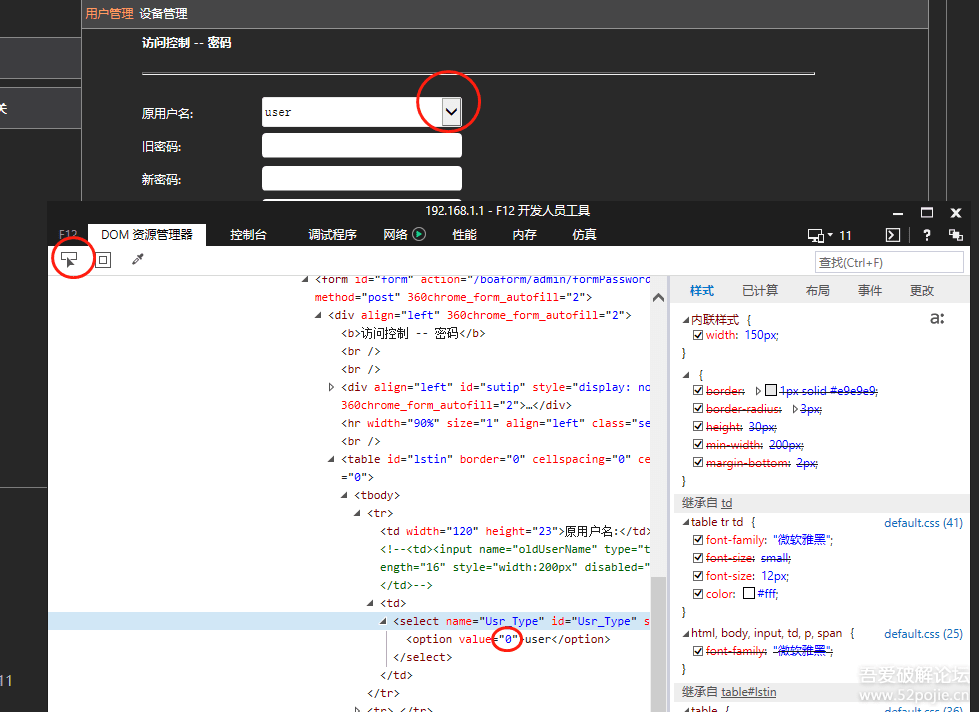979x712 pixels.
Task: Switch to the 已计算 pane
Action: pos(760,290)
